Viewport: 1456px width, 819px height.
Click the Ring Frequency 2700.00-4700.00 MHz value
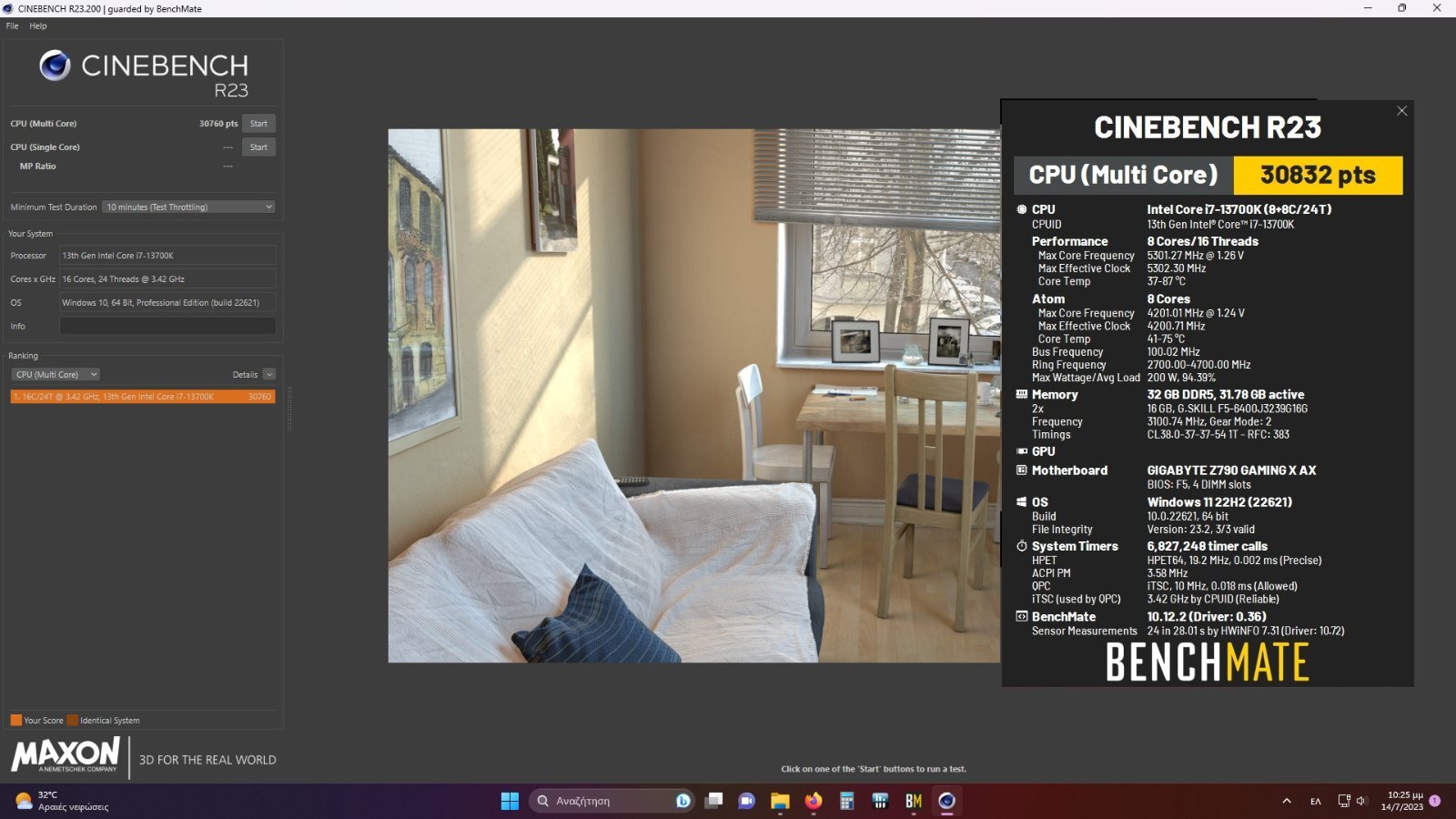tap(1198, 365)
